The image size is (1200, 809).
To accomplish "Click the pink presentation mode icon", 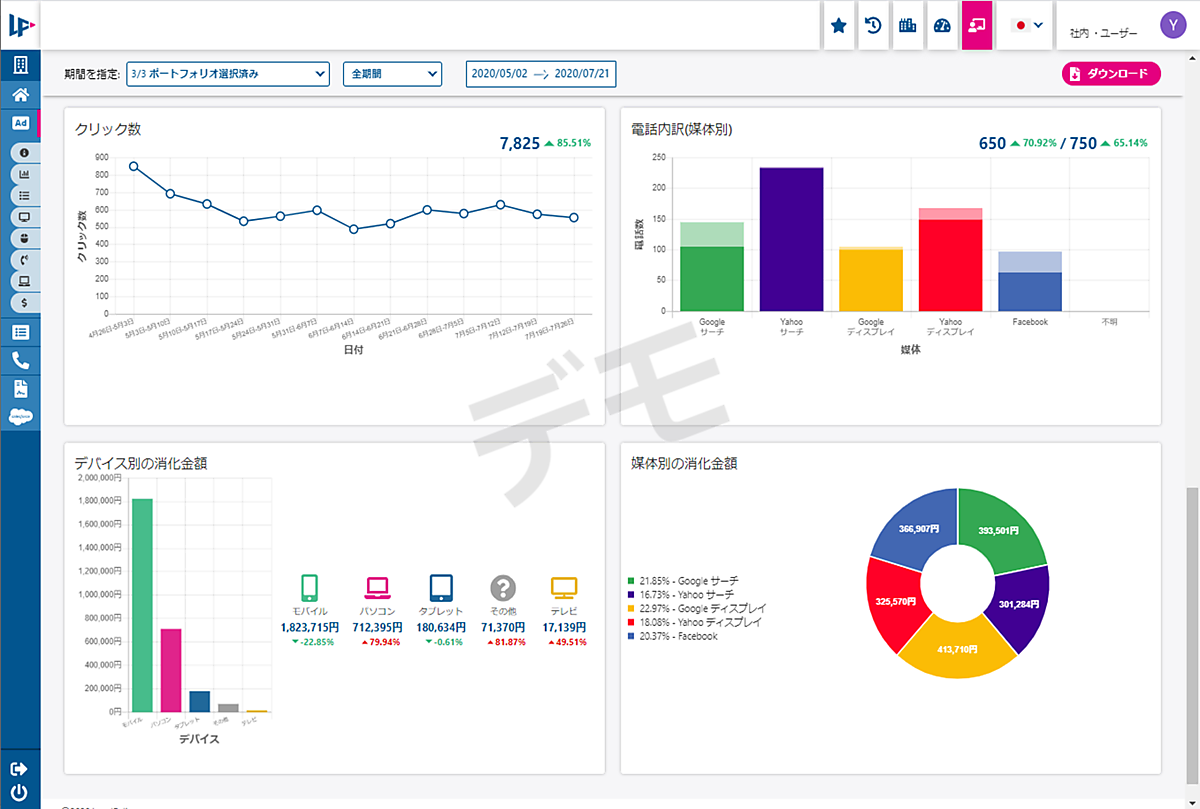I will tap(976, 26).
